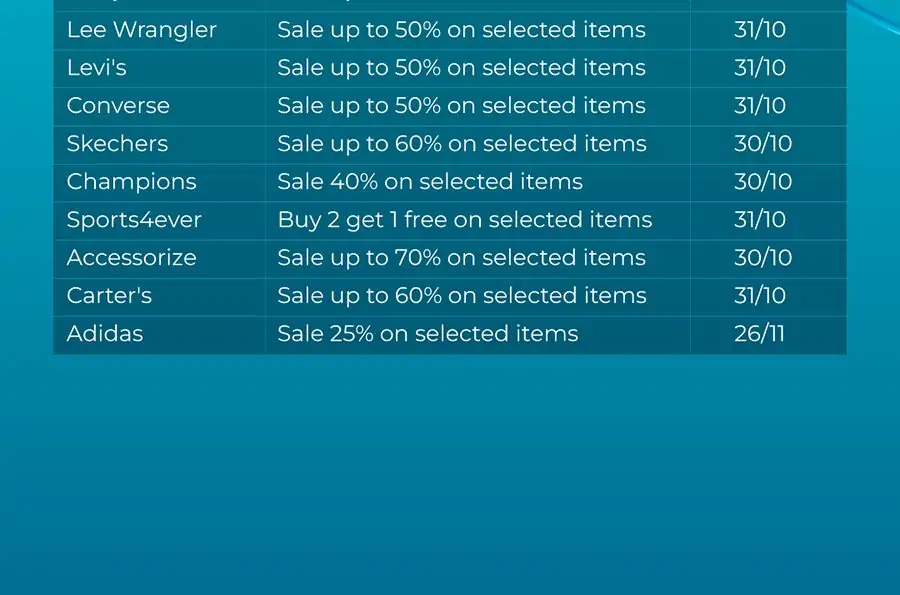Click Buy 2 get 1 free offer
Screen dimensions: 900x595
pyautogui.click(x=465, y=220)
